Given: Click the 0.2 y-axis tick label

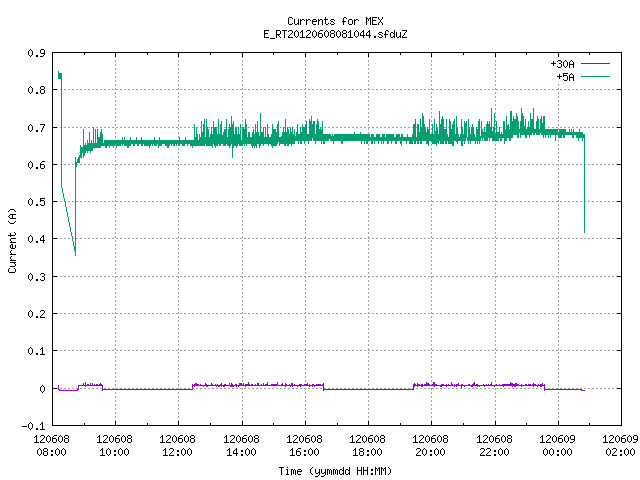Looking at the screenshot, I should coord(37,314).
